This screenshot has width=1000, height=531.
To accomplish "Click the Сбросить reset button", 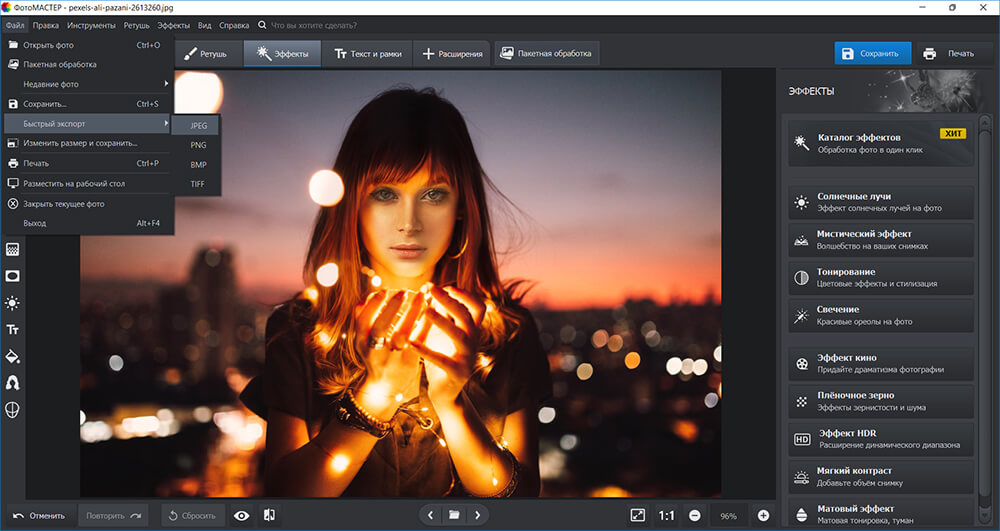I will point(193,516).
